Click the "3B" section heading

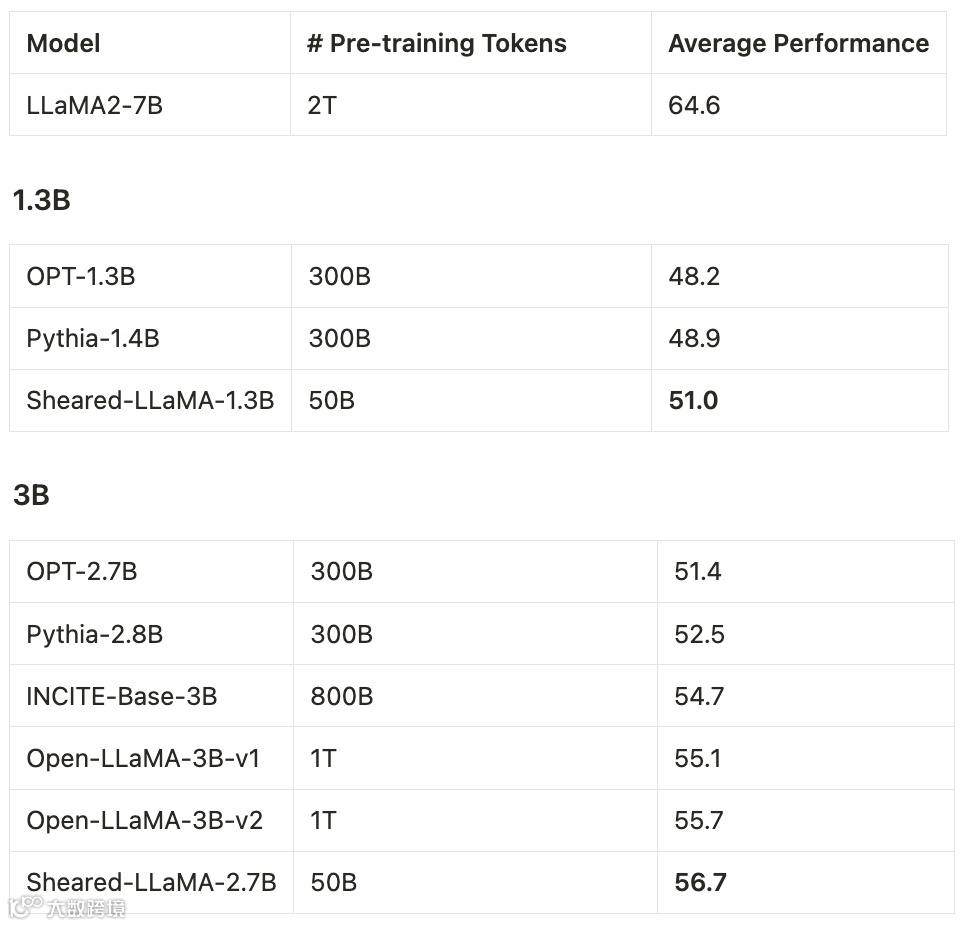coord(31,495)
